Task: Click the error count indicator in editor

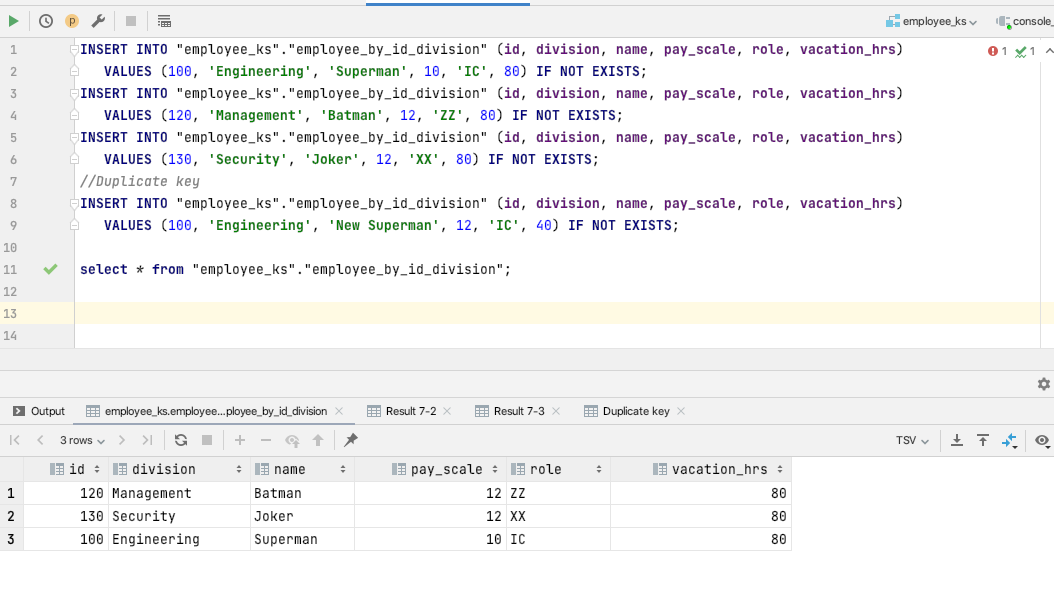Action: [x=997, y=50]
